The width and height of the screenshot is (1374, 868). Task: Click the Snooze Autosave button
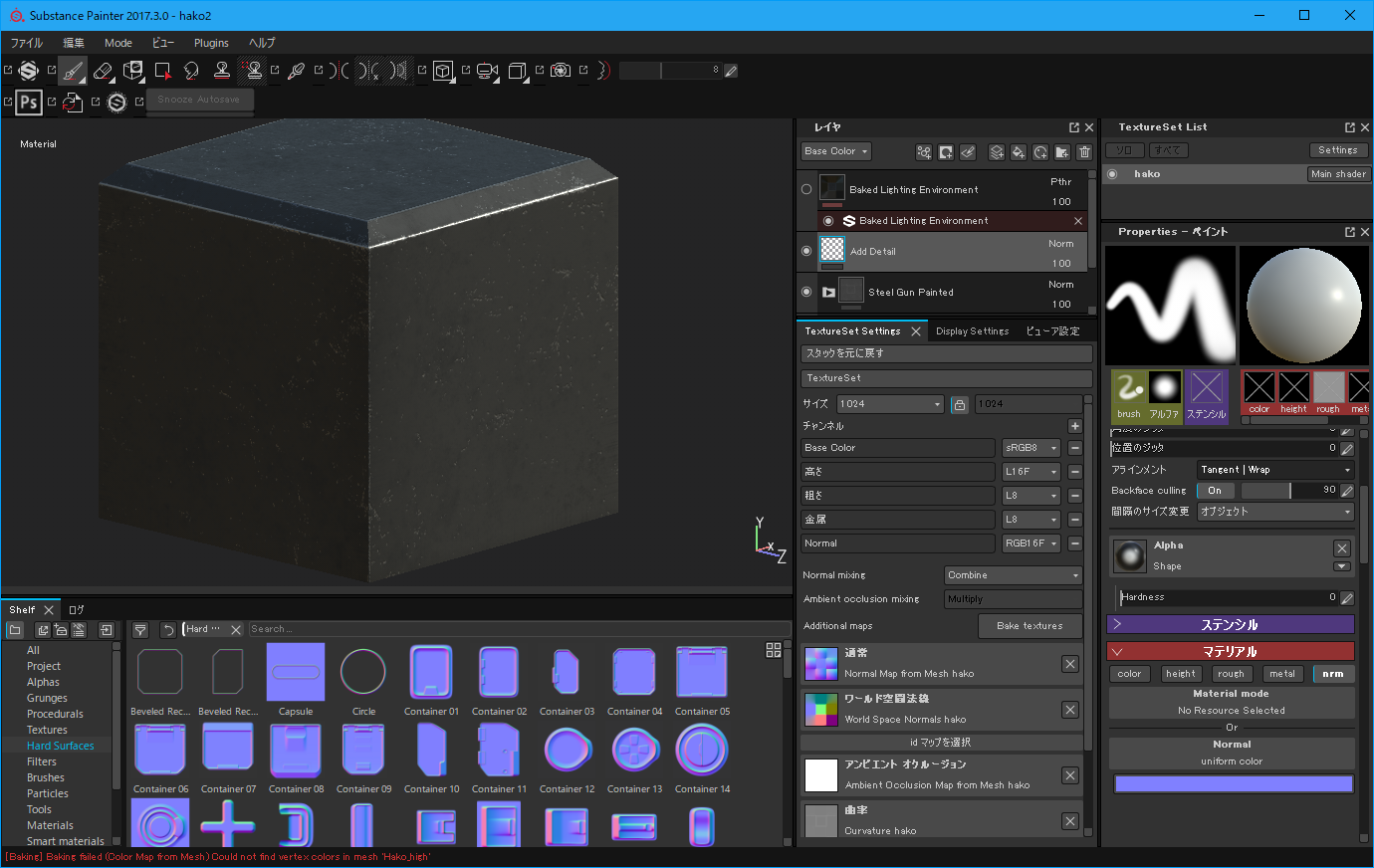coord(199,100)
